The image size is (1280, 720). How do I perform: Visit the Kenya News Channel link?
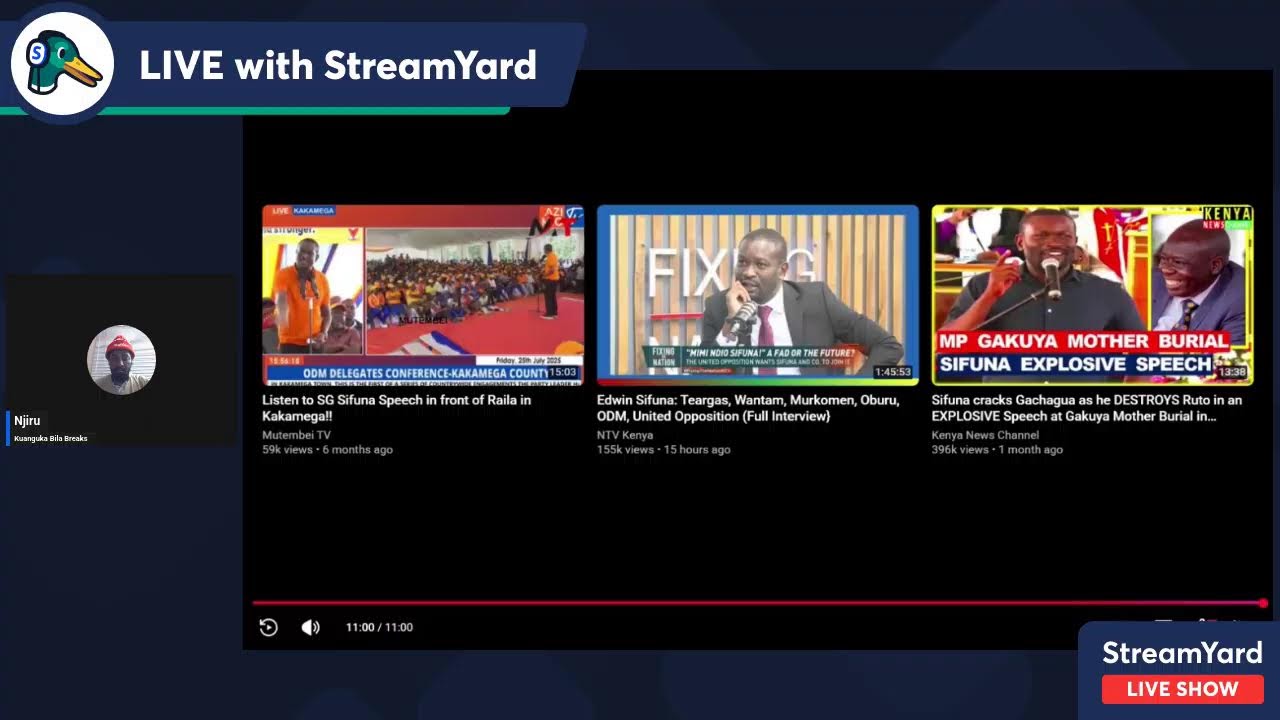coord(985,435)
